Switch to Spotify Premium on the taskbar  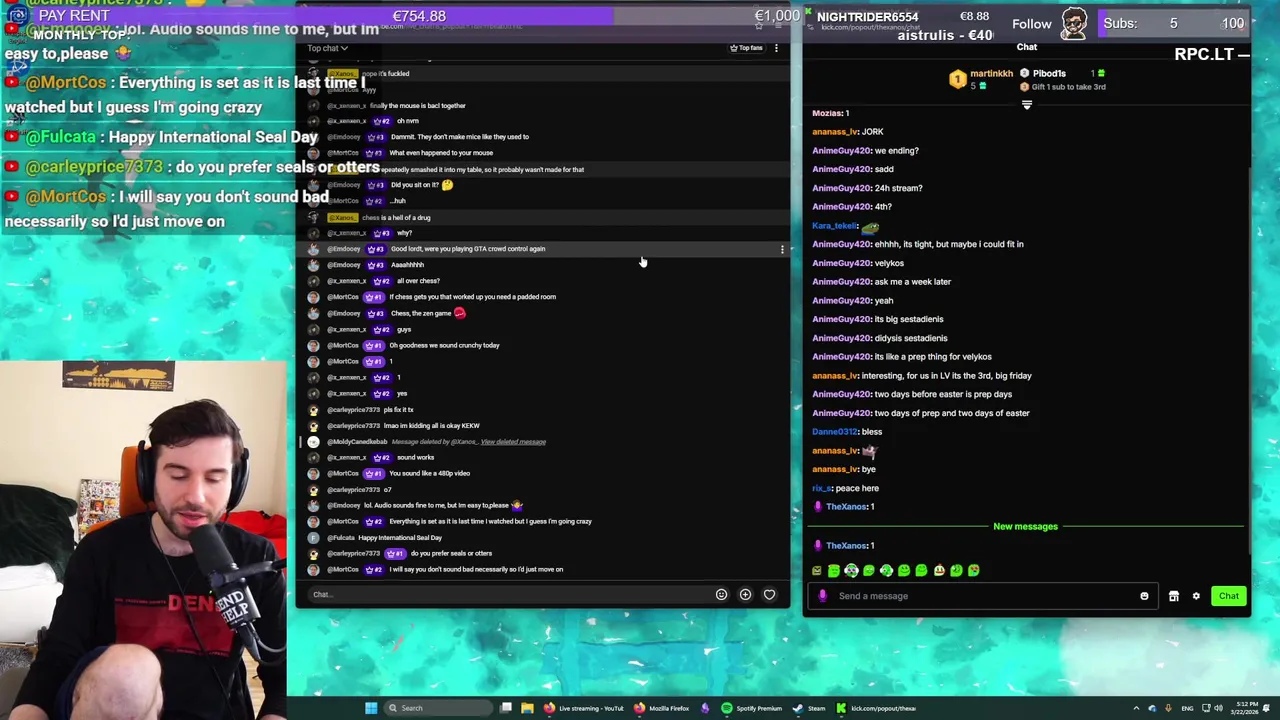coord(751,708)
